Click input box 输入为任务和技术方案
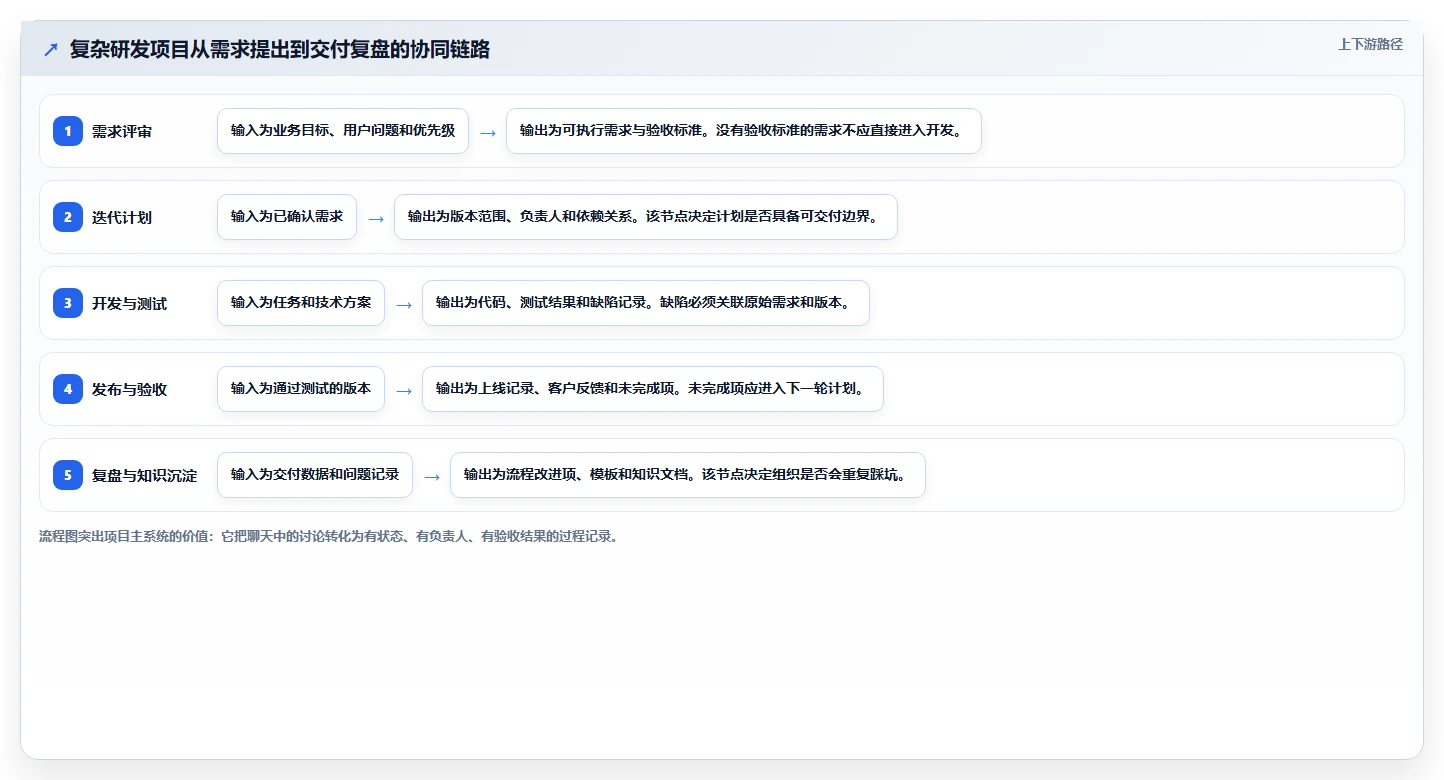The height and width of the screenshot is (780, 1444). (301, 303)
